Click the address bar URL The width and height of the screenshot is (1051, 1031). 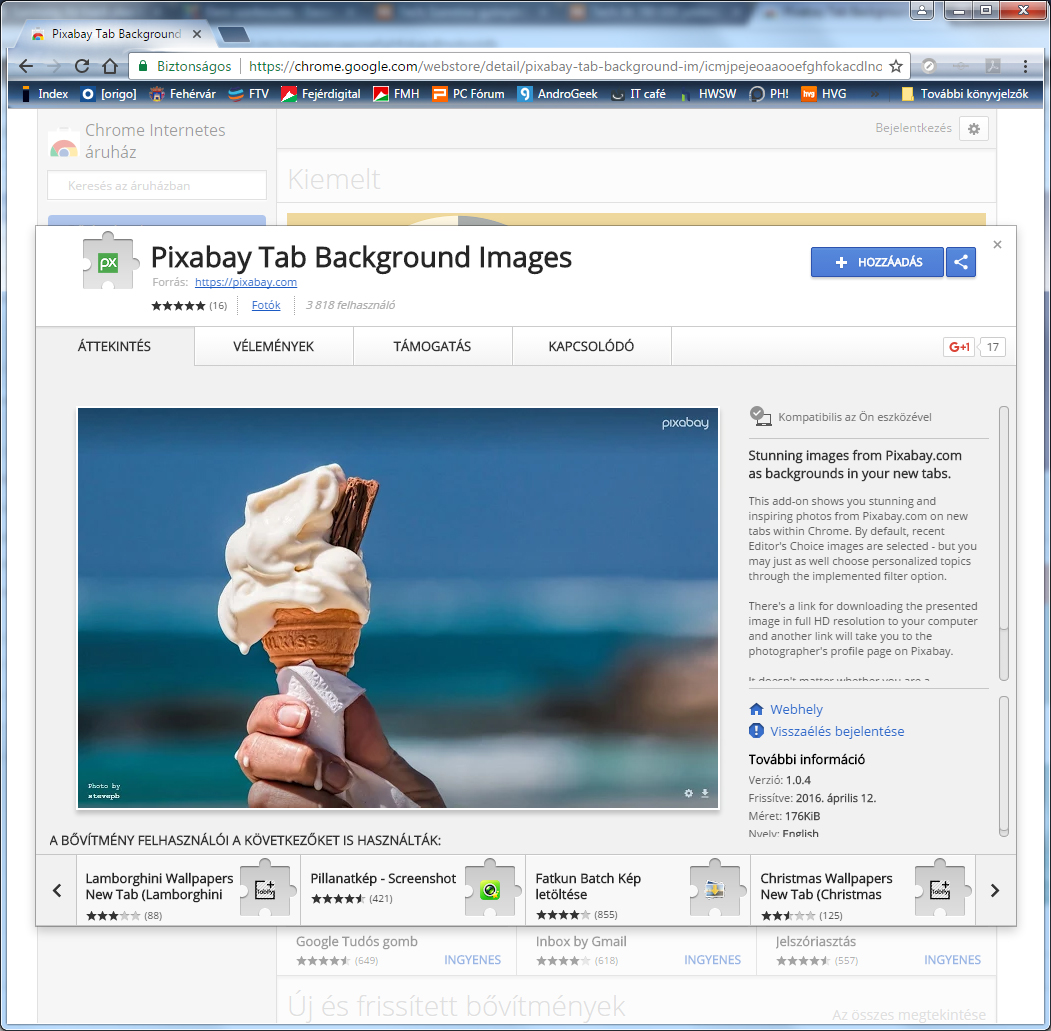pyautogui.click(x=565, y=66)
